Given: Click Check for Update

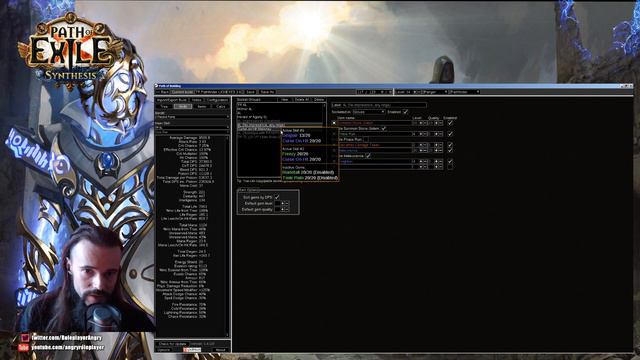Looking at the screenshot, I should coord(172,344).
